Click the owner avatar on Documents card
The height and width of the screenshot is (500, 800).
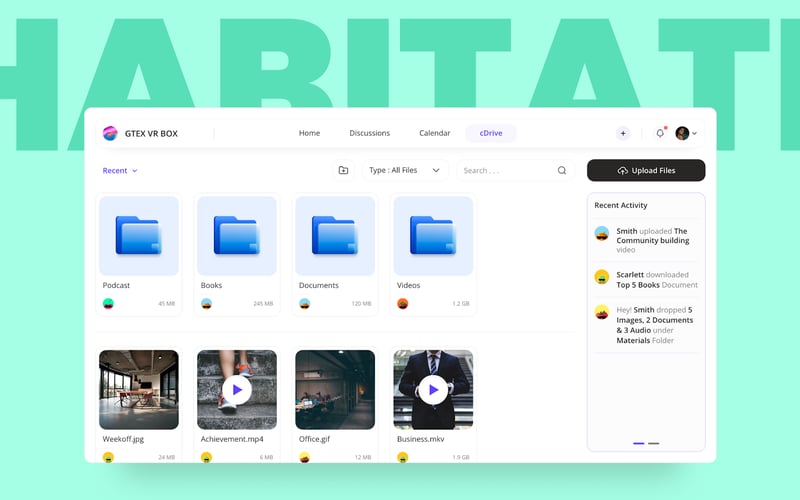(305, 304)
